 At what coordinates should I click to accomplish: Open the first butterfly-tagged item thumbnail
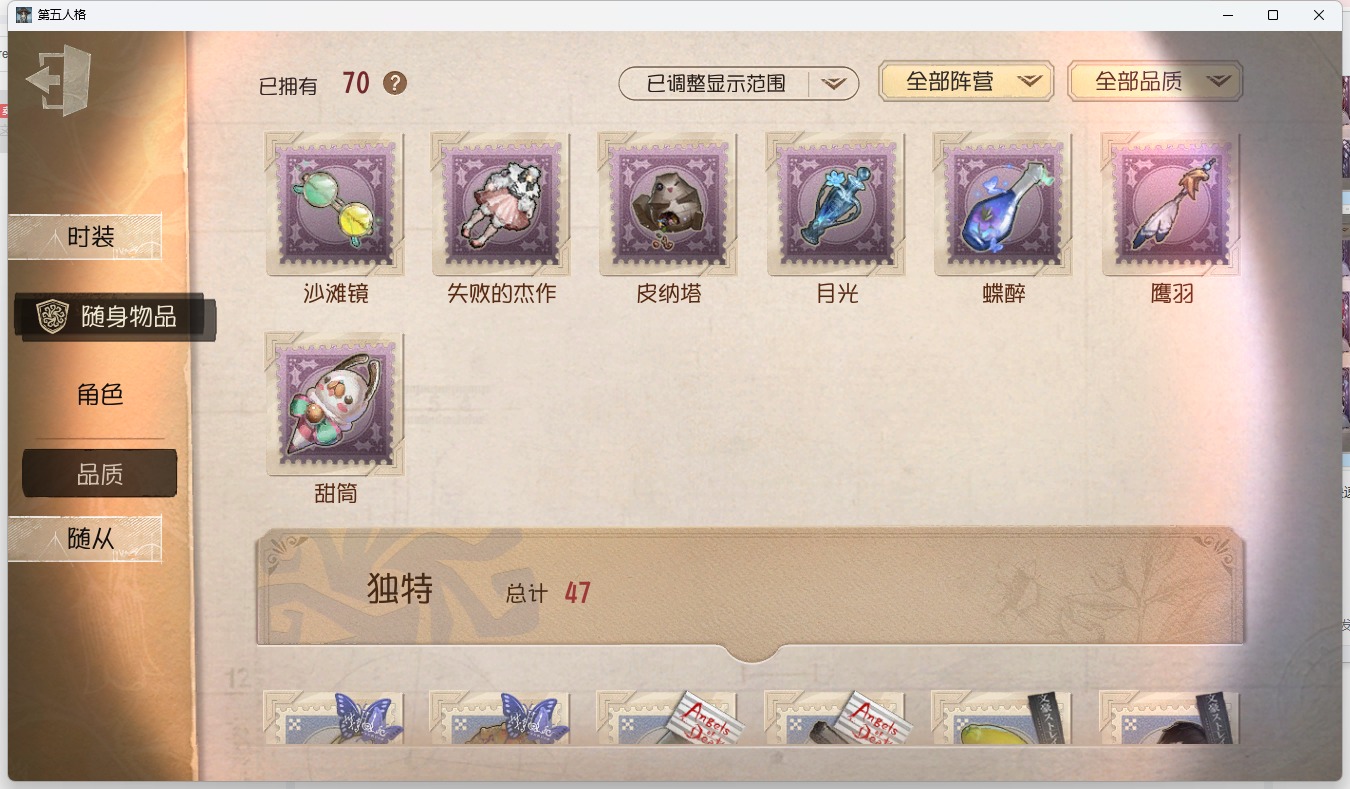click(334, 718)
